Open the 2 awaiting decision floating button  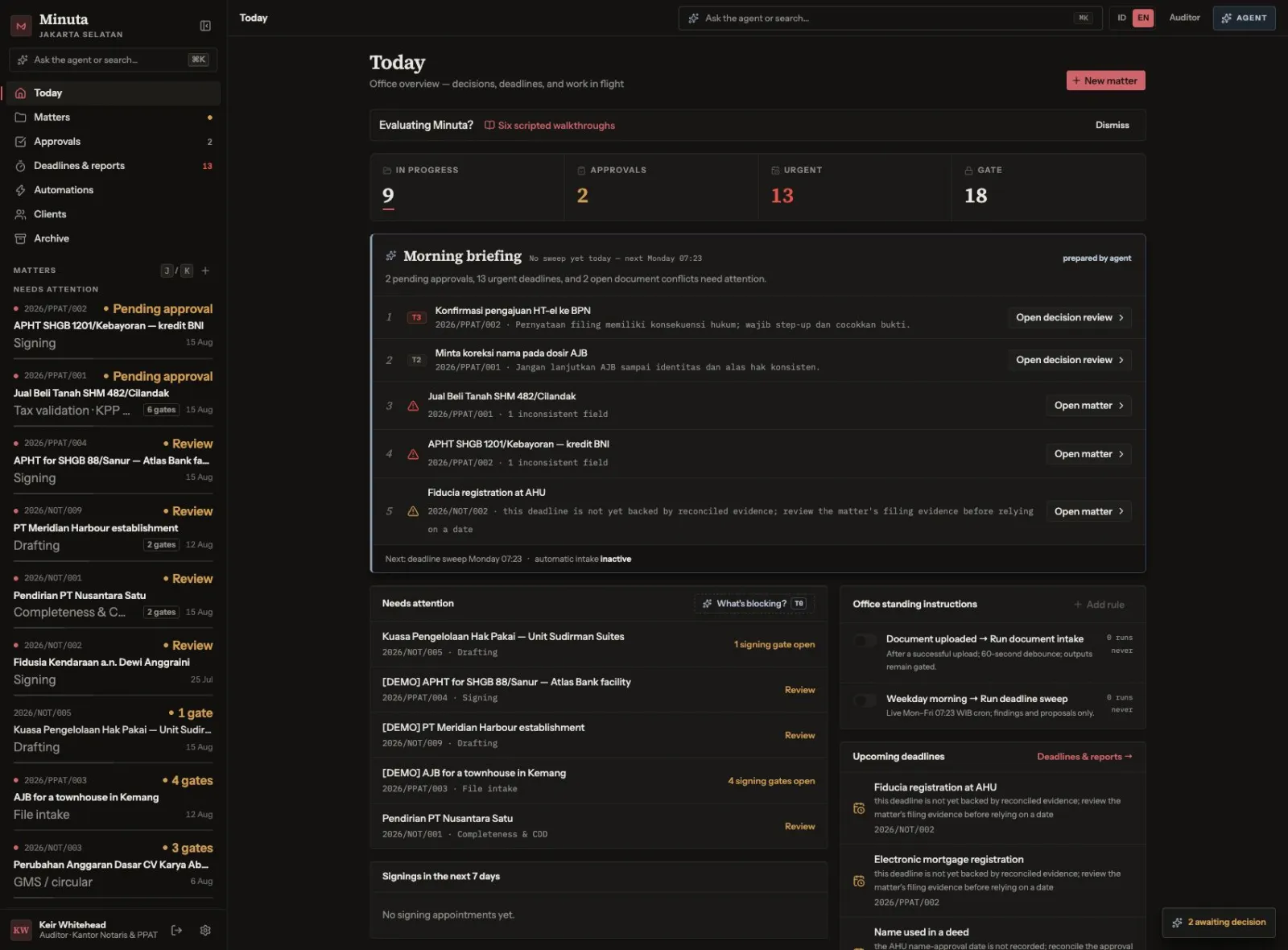[x=1219, y=923]
